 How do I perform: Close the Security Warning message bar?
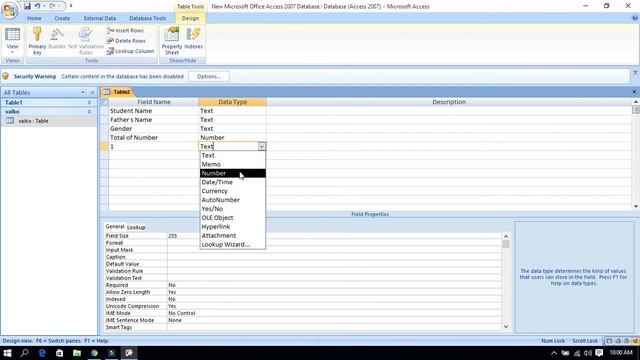point(635,73)
